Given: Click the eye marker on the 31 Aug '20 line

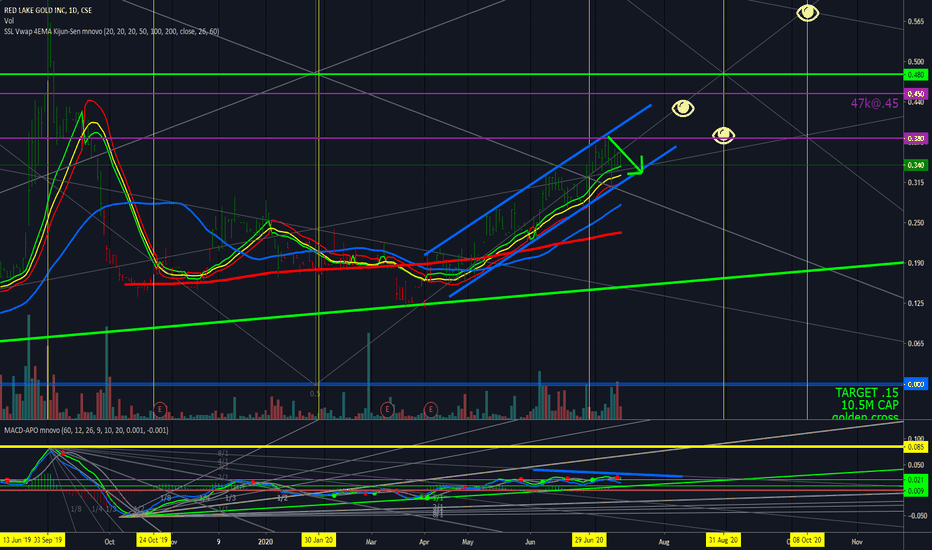Looking at the screenshot, I should tap(723, 136).
